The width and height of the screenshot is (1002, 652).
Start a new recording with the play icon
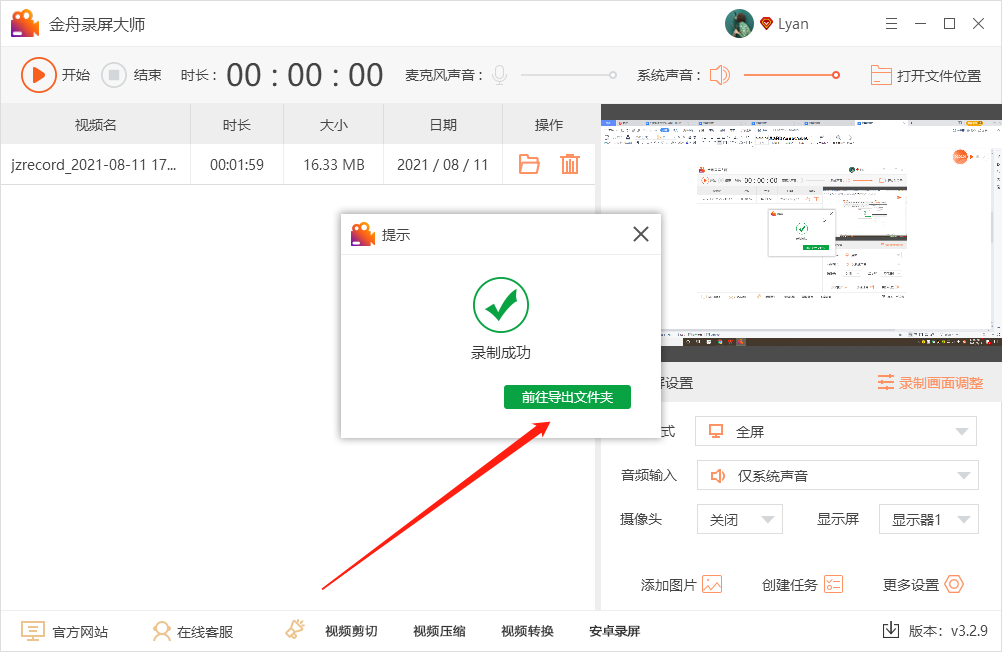[39, 74]
